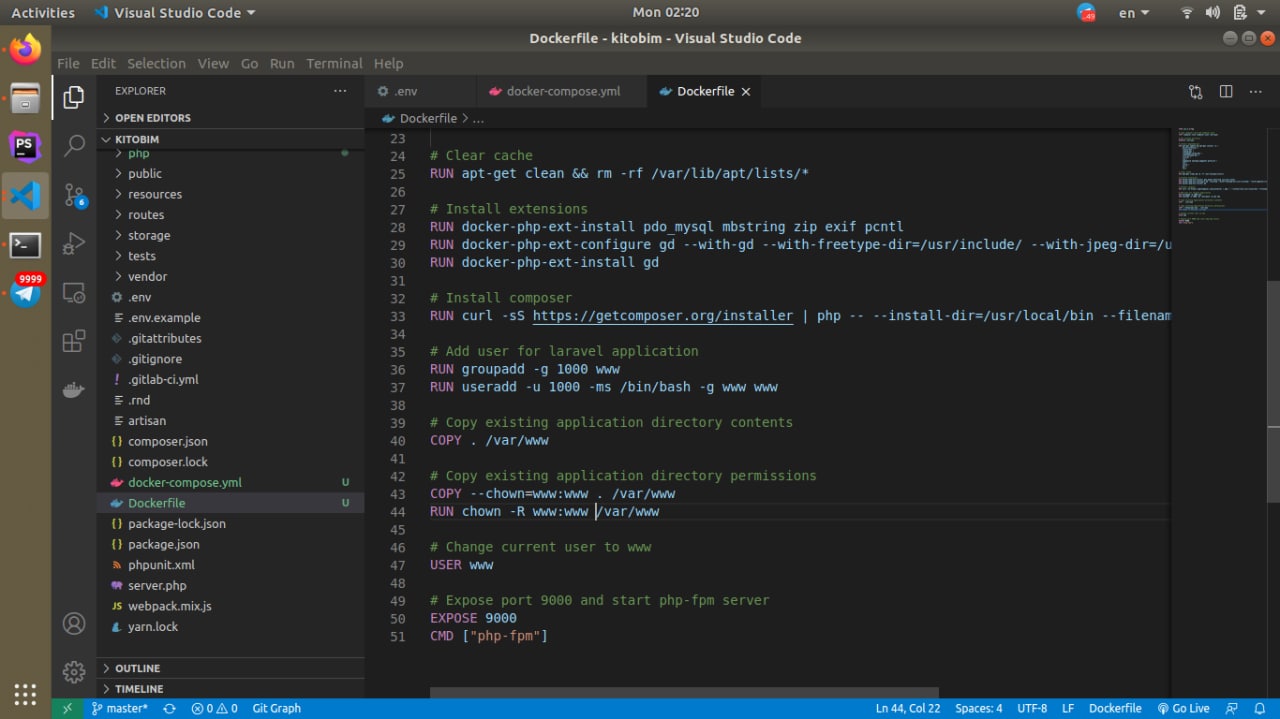Open Activities overview
The width and height of the screenshot is (1280, 719).
(x=43, y=13)
